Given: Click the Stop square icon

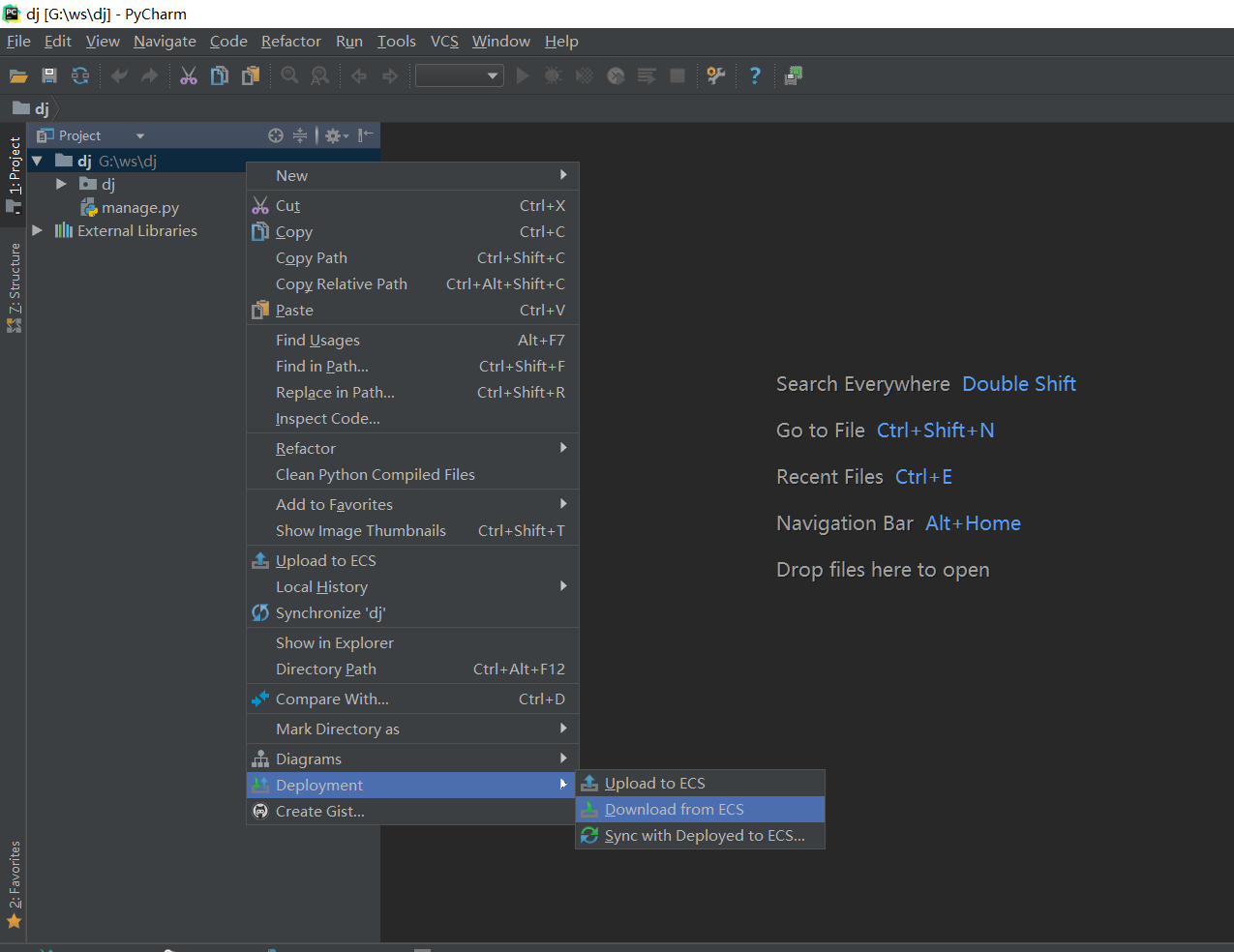Looking at the screenshot, I should pyautogui.click(x=677, y=75).
